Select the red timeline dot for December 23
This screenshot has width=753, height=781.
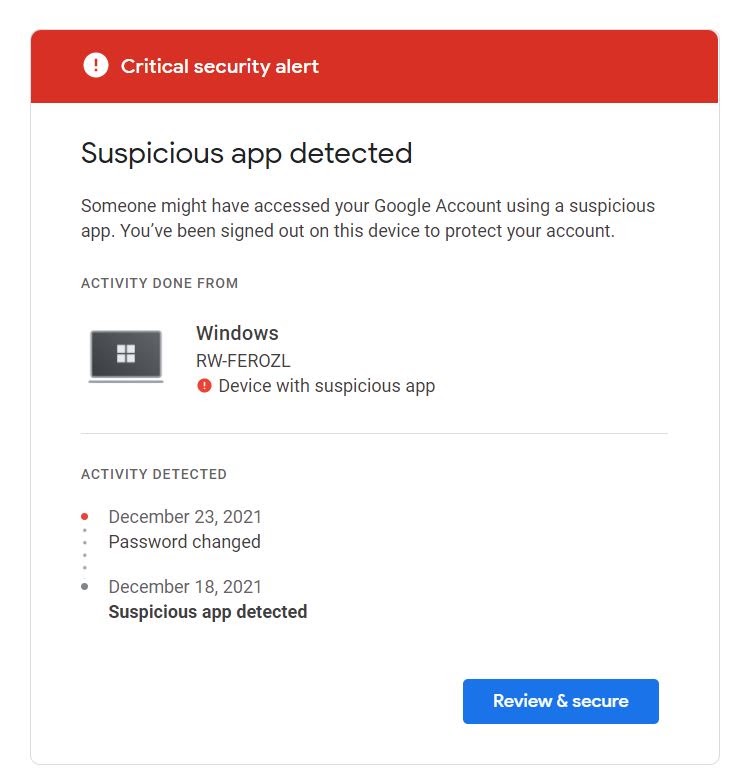click(x=85, y=517)
